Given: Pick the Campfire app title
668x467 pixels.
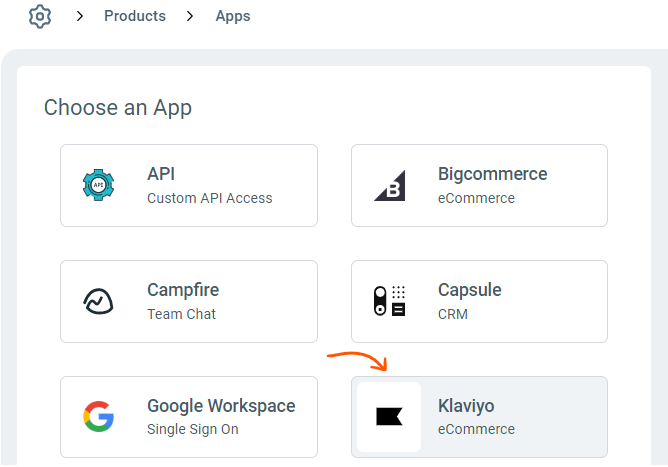Looking at the screenshot, I should point(183,290).
